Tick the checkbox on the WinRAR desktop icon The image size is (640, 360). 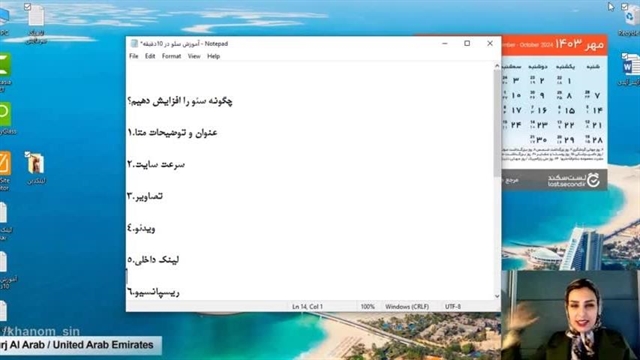27,154
